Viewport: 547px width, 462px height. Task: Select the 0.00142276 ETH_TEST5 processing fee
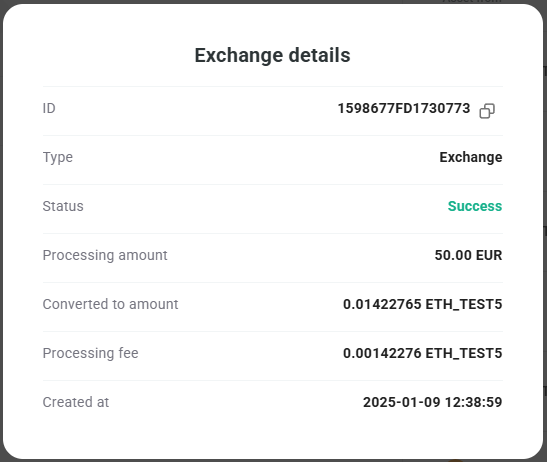coord(422,353)
